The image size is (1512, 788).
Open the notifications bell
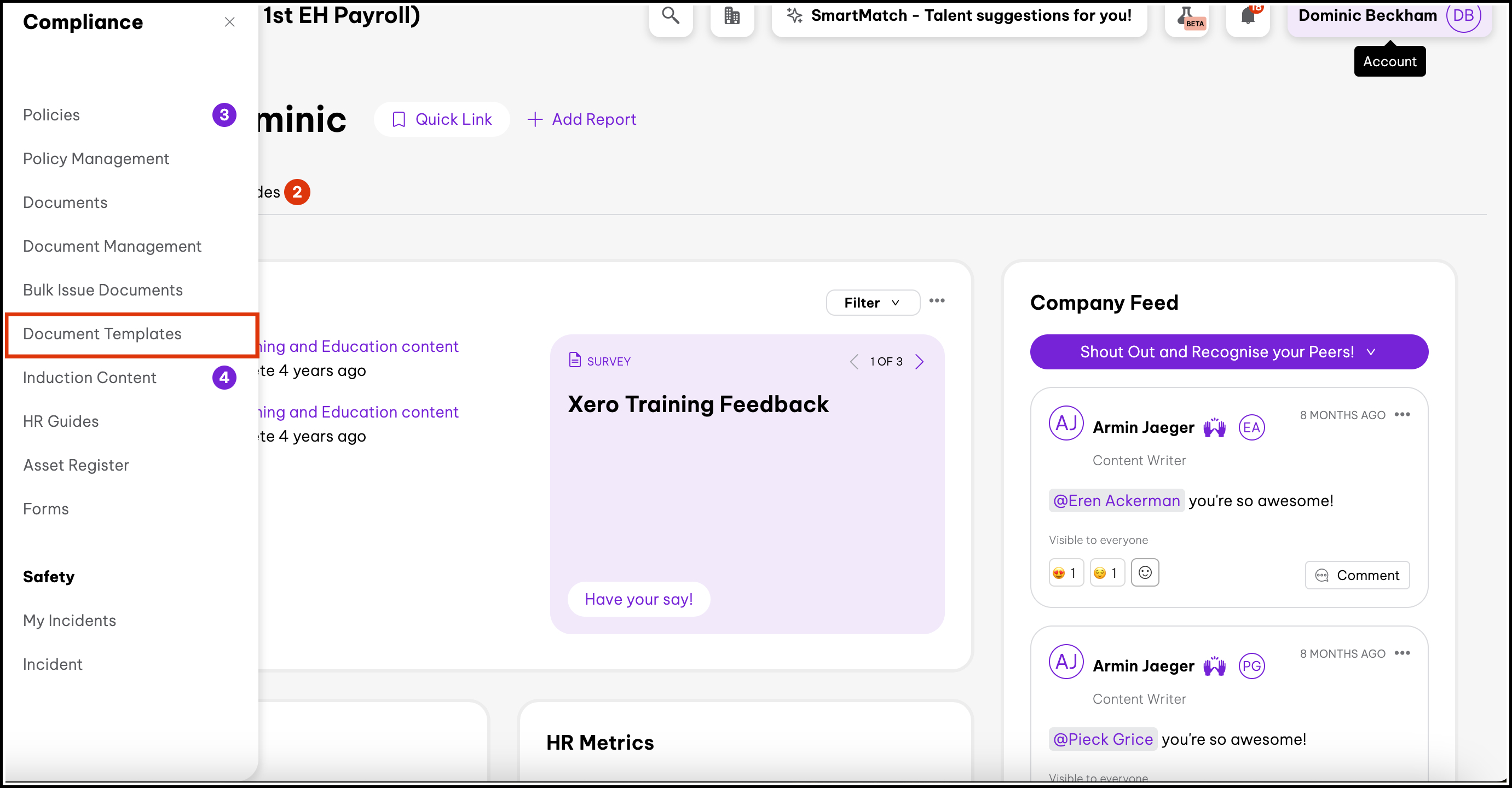coord(1248,16)
